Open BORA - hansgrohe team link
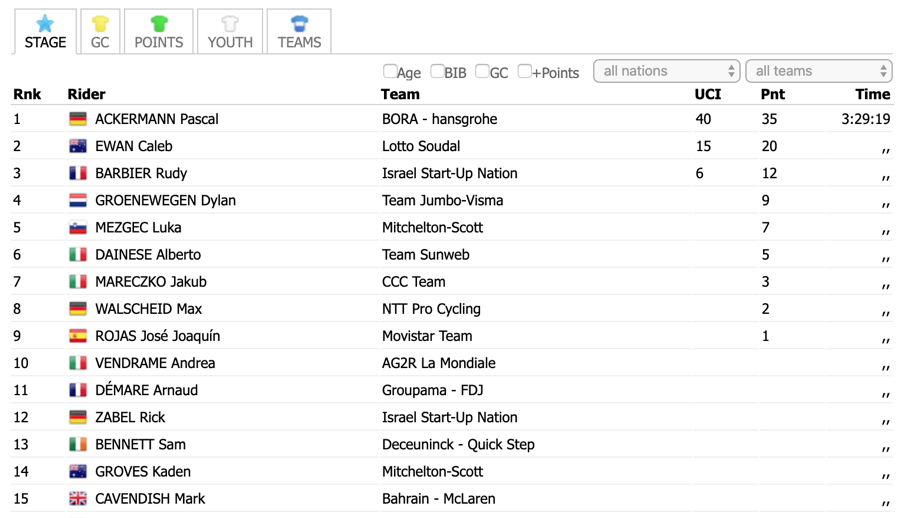This screenshot has width=900, height=518. [x=440, y=119]
